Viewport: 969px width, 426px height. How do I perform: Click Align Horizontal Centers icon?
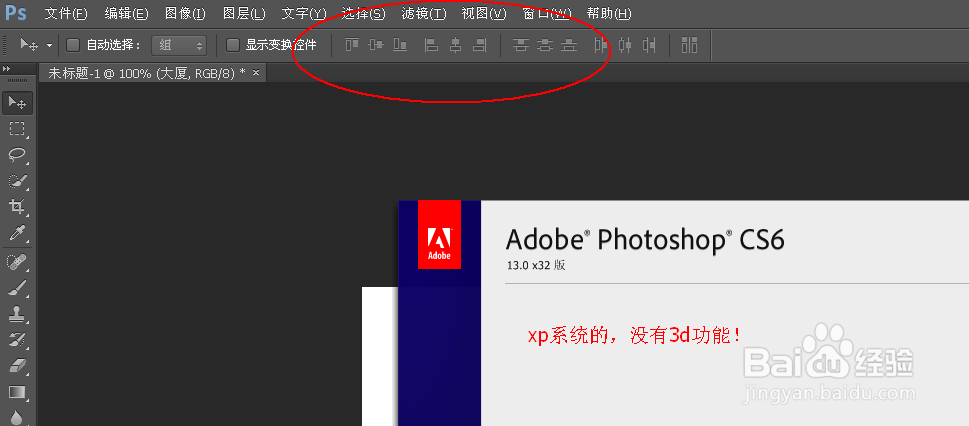click(455, 45)
